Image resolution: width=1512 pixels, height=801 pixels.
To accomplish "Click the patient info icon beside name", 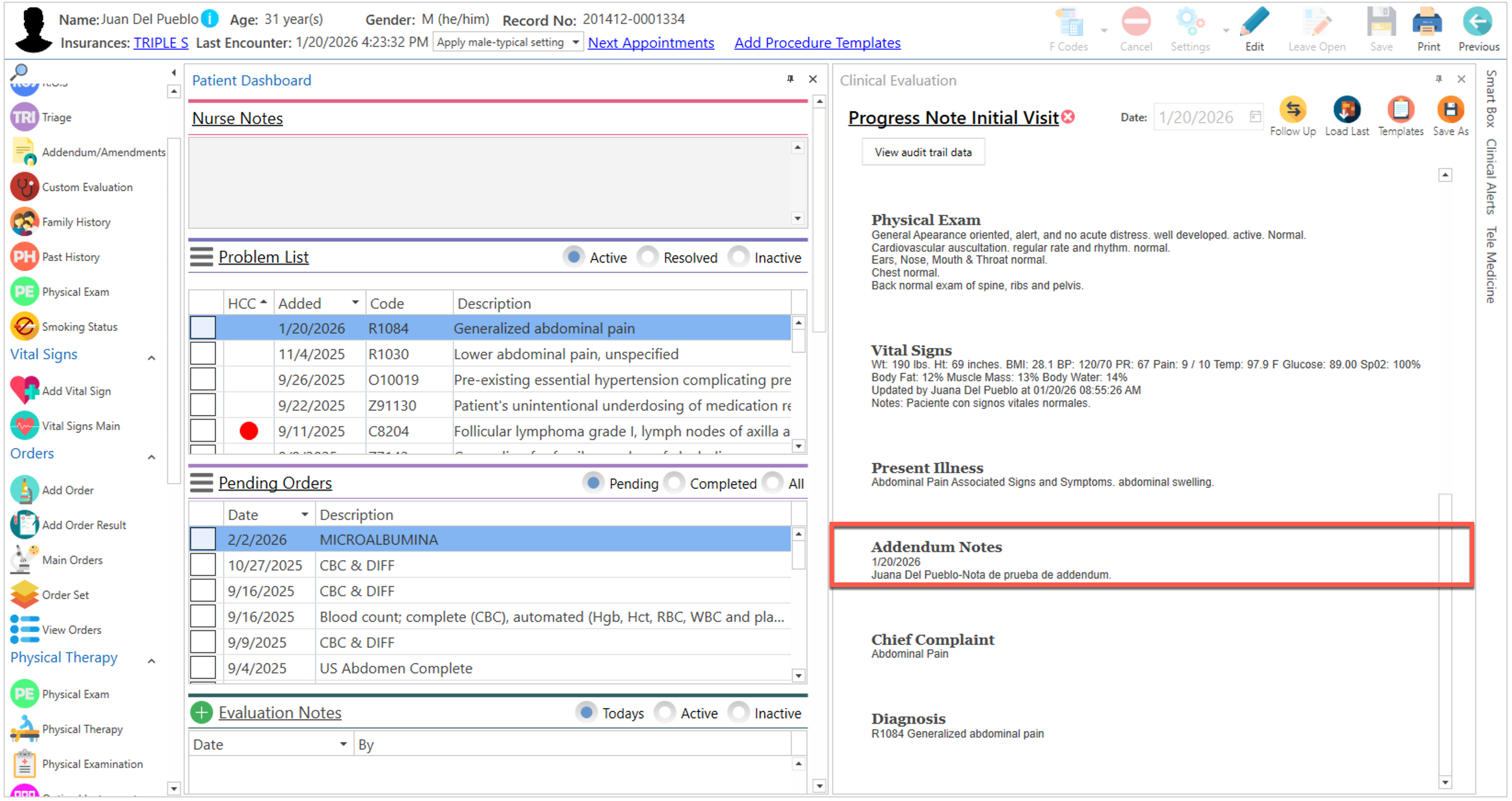I will point(209,19).
